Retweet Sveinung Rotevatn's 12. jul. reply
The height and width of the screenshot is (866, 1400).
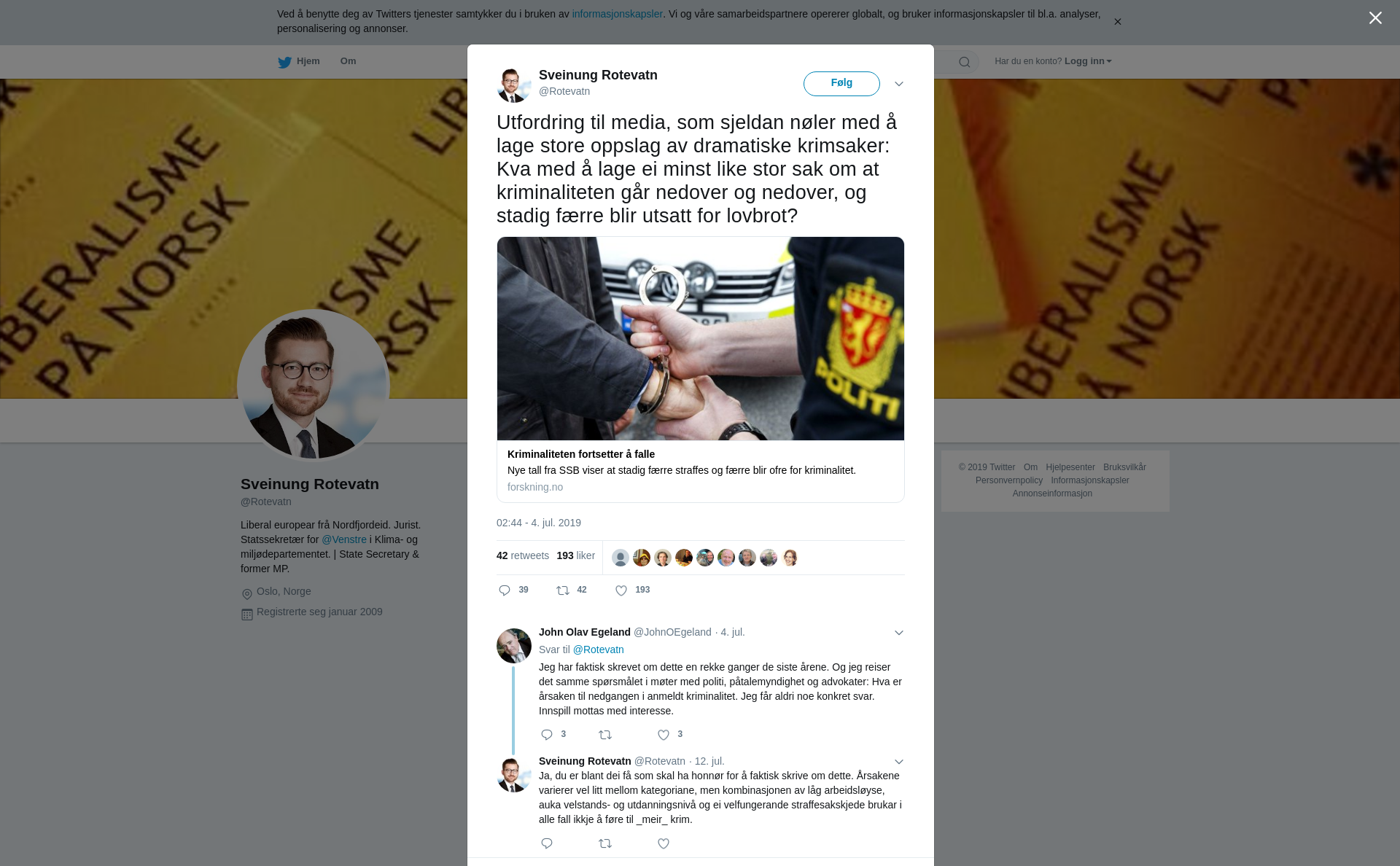[x=605, y=843]
